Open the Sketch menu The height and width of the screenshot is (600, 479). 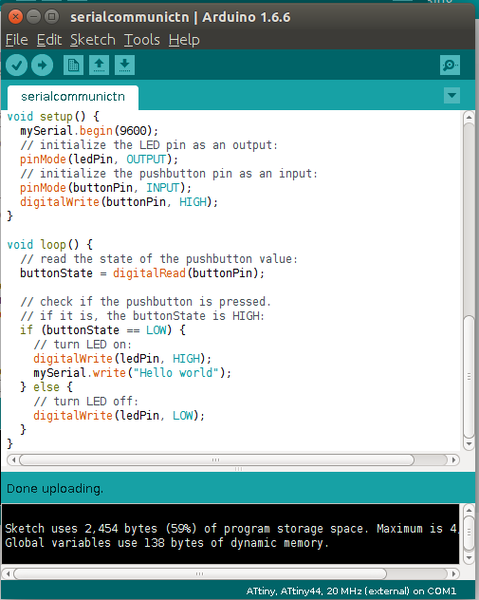click(x=93, y=40)
